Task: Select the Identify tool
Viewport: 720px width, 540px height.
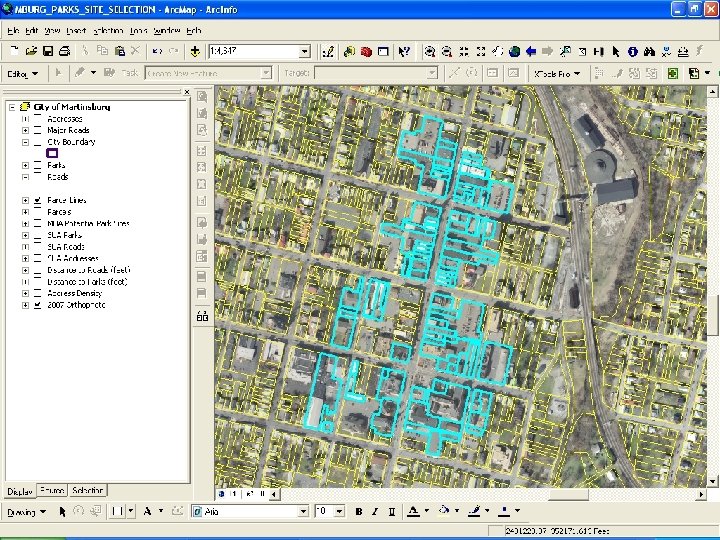Action: click(633, 51)
